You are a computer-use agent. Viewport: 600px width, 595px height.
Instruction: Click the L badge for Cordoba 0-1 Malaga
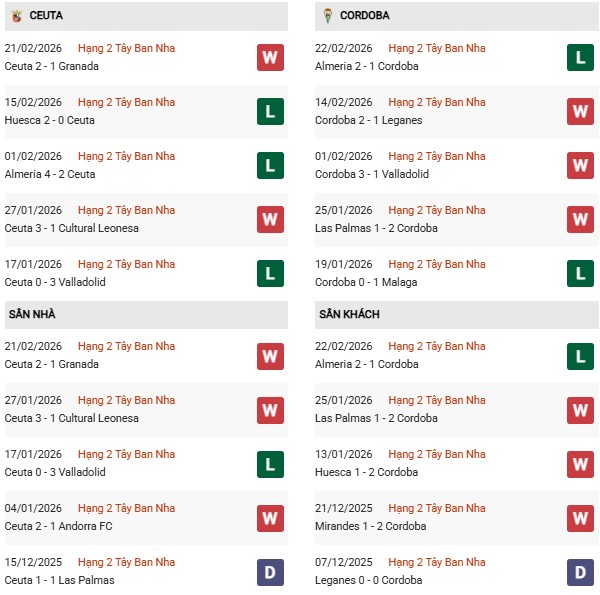click(580, 273)
